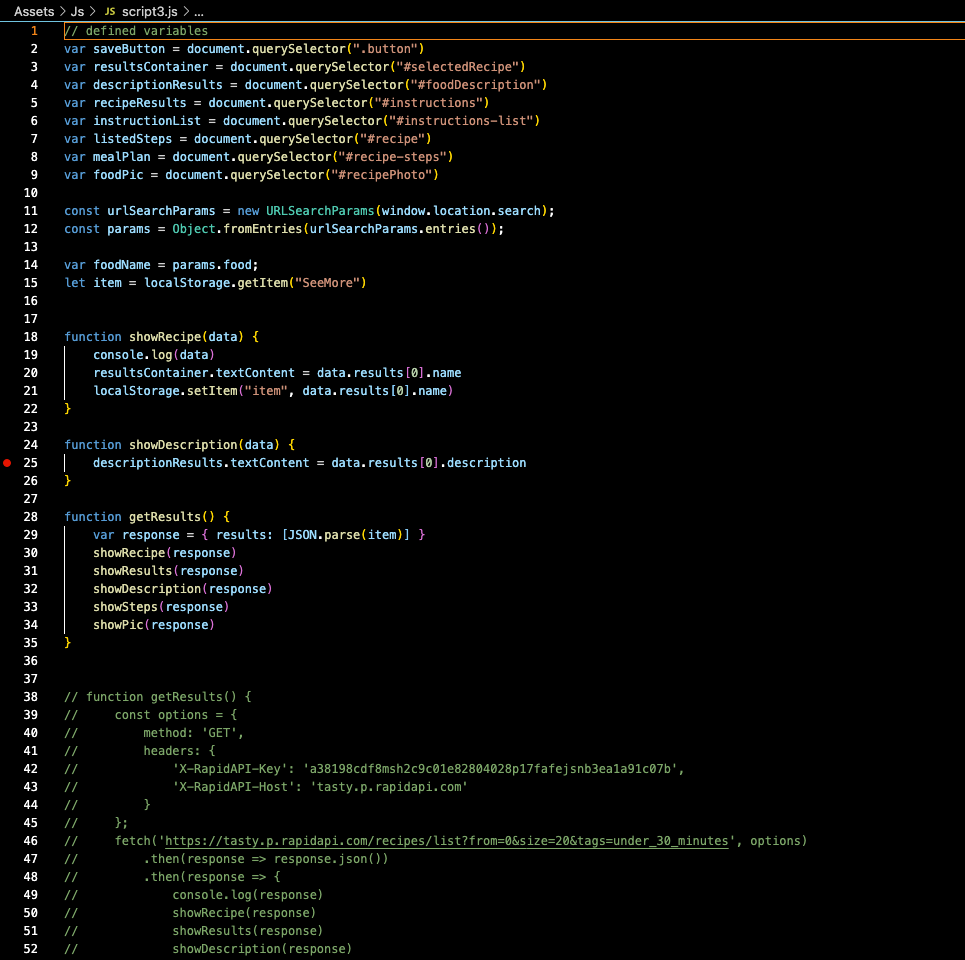This screenshot has height=960, width=965.
Task: Toggle a breakpoint next to line 46
Action: (8, 840)
